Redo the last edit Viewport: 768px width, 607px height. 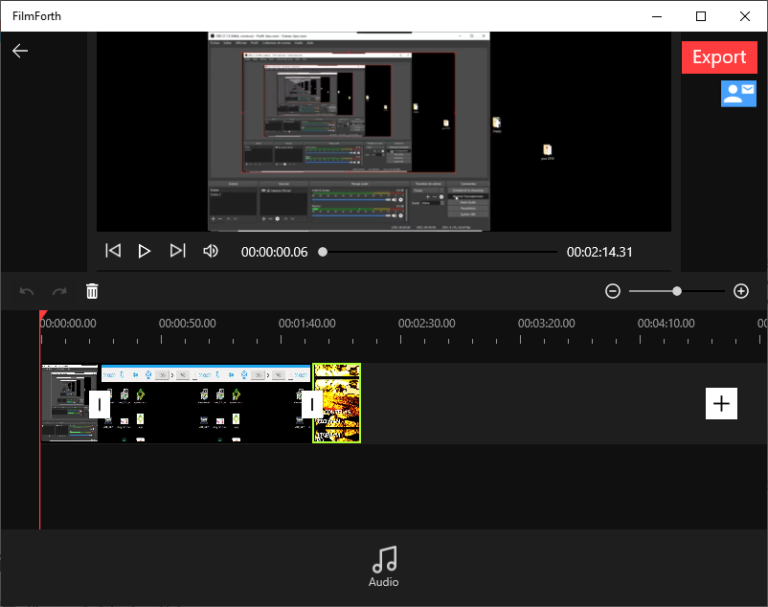[59, 291]
